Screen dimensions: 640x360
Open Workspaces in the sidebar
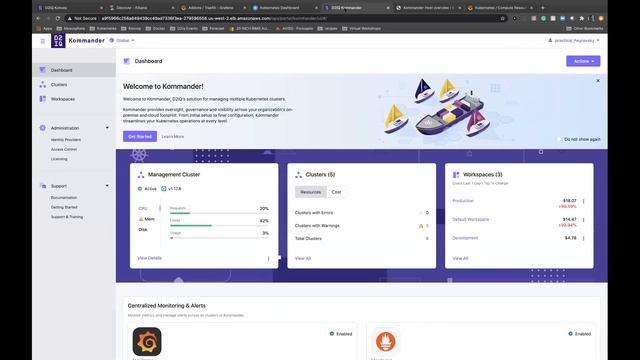click(74, 99)
